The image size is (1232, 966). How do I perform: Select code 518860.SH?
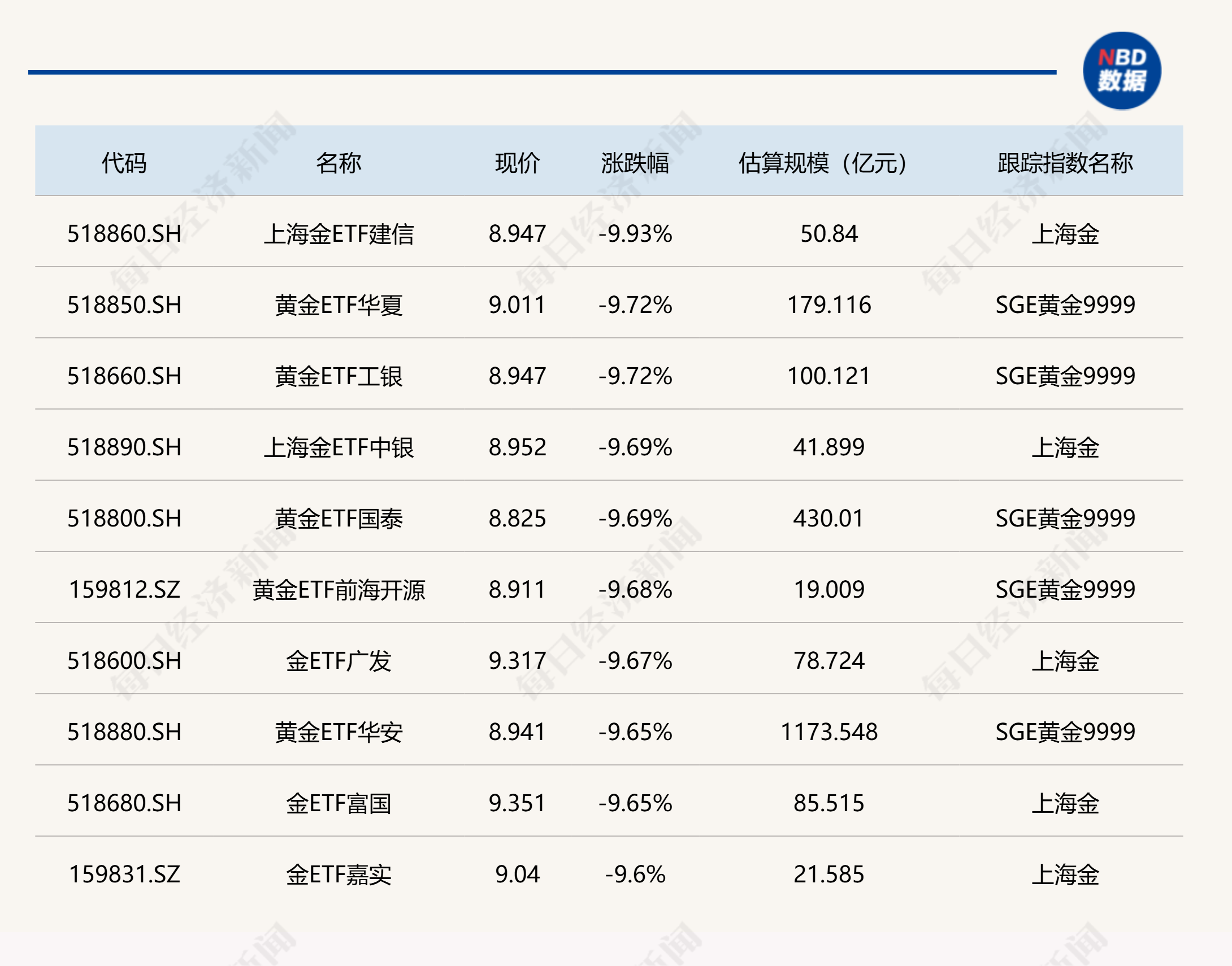pos(124,233)
